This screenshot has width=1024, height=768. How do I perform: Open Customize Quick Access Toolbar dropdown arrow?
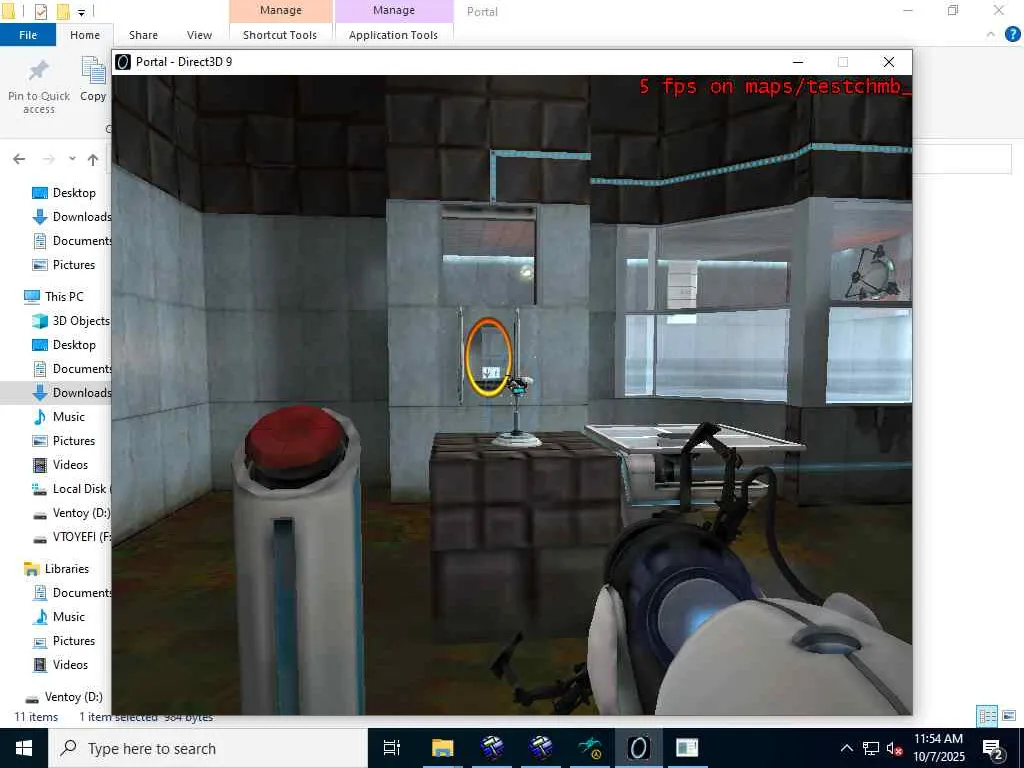(82, 12)
